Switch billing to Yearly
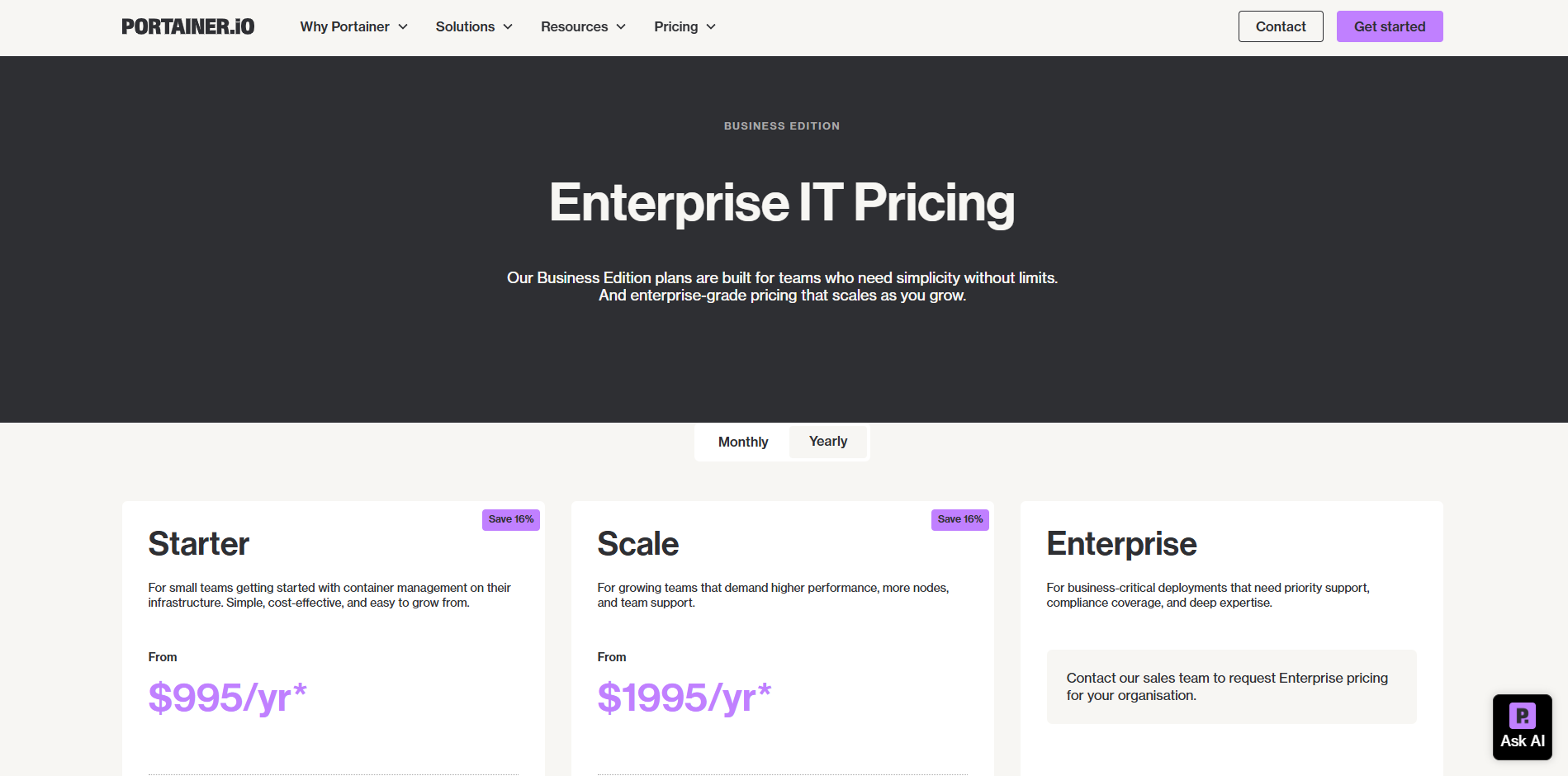Viewport: 1568px width, 776px height. [x=828, y=442]
